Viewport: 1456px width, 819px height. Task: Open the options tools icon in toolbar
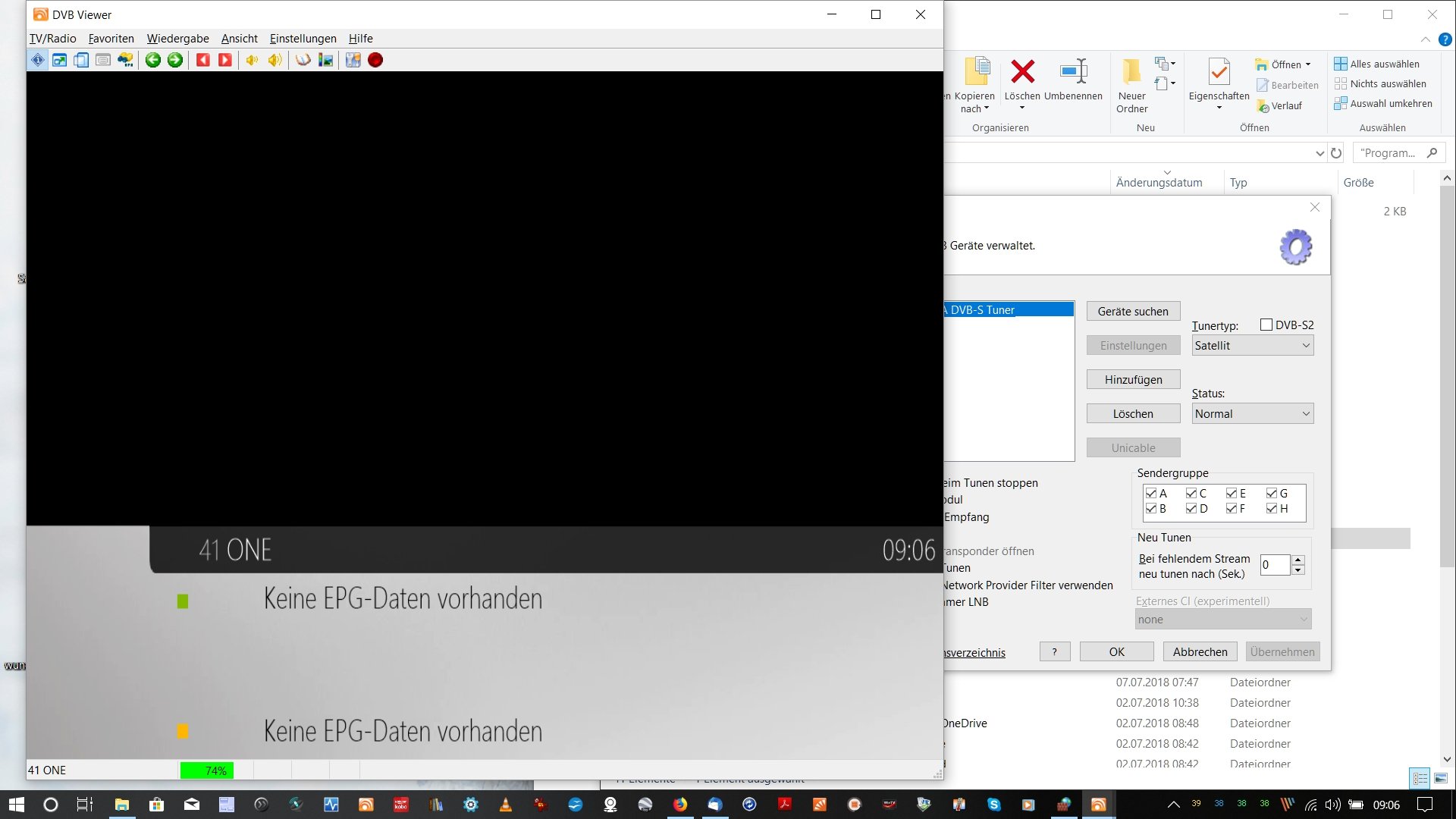pyautogui.click(x=353, y=60)
